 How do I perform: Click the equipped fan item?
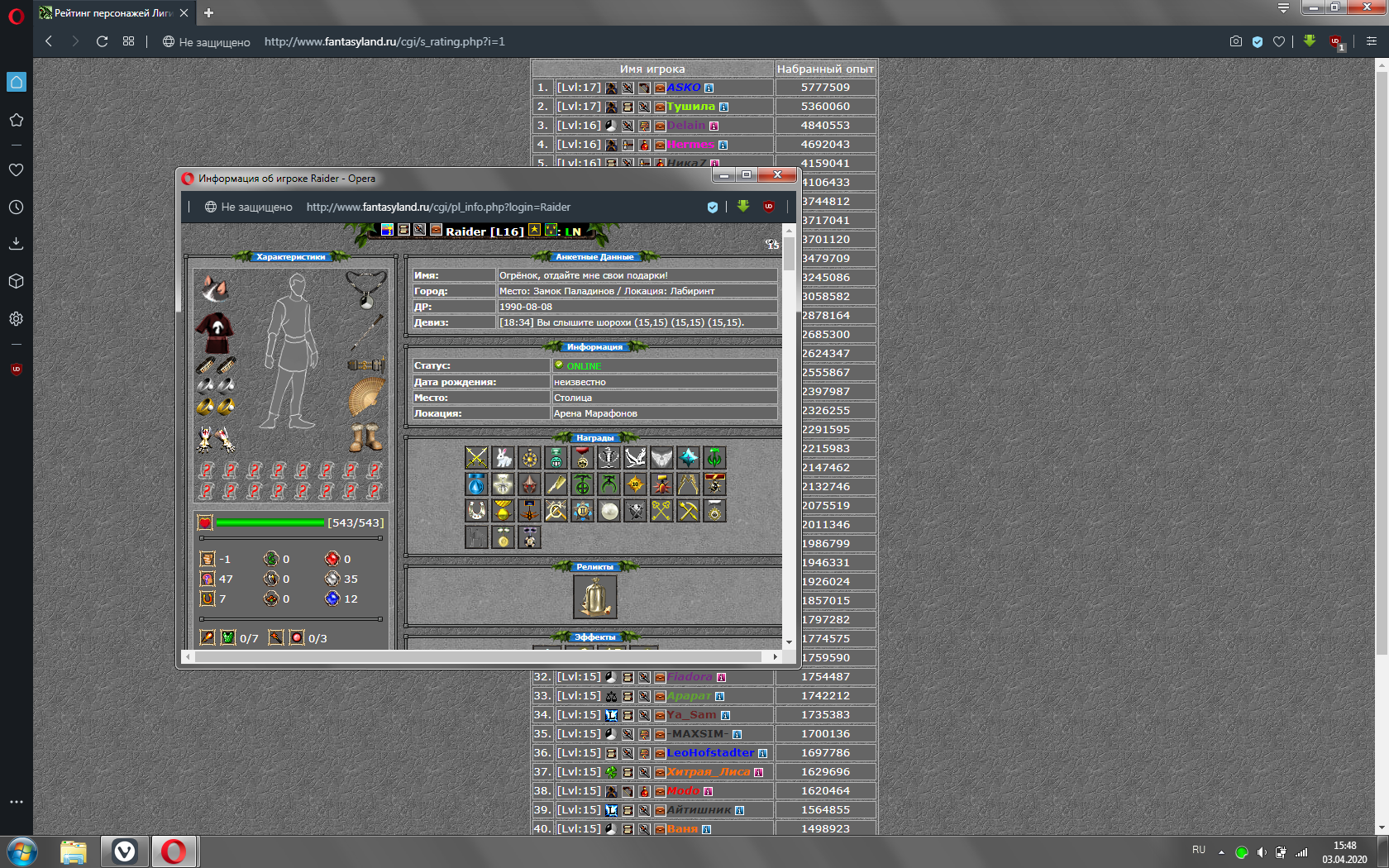point(366,397)
